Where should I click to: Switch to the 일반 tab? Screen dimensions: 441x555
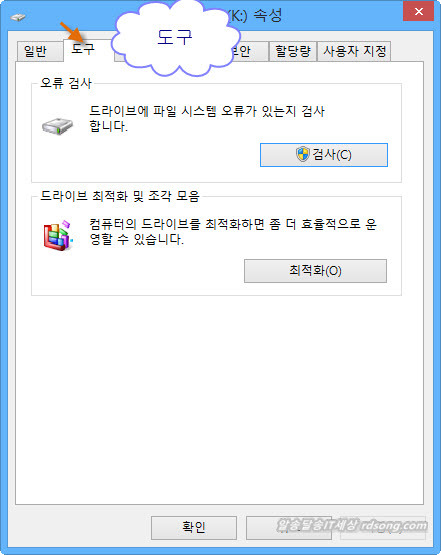[x=35, y=51]
